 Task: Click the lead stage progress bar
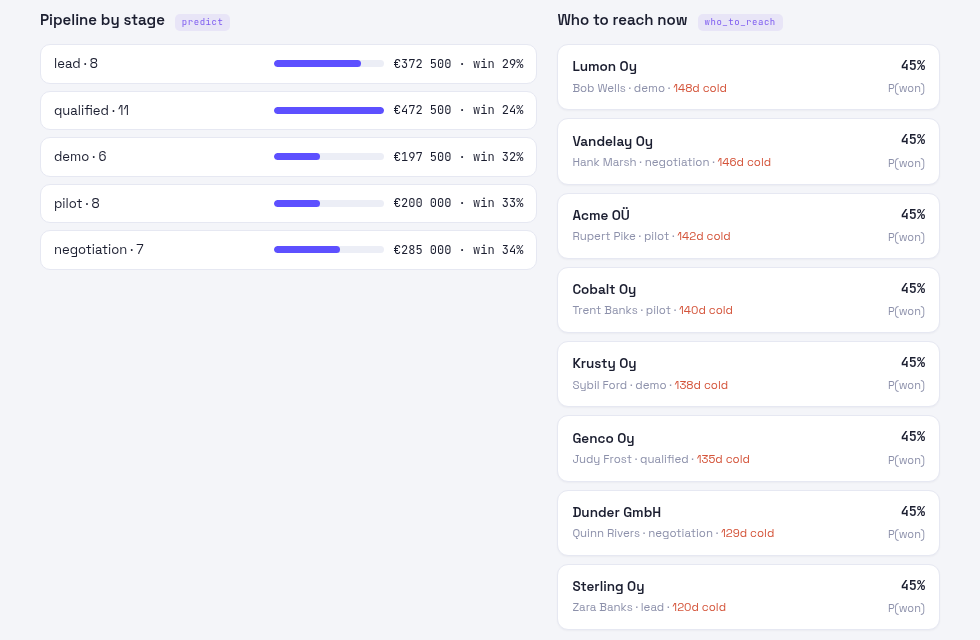click(329, 64)
